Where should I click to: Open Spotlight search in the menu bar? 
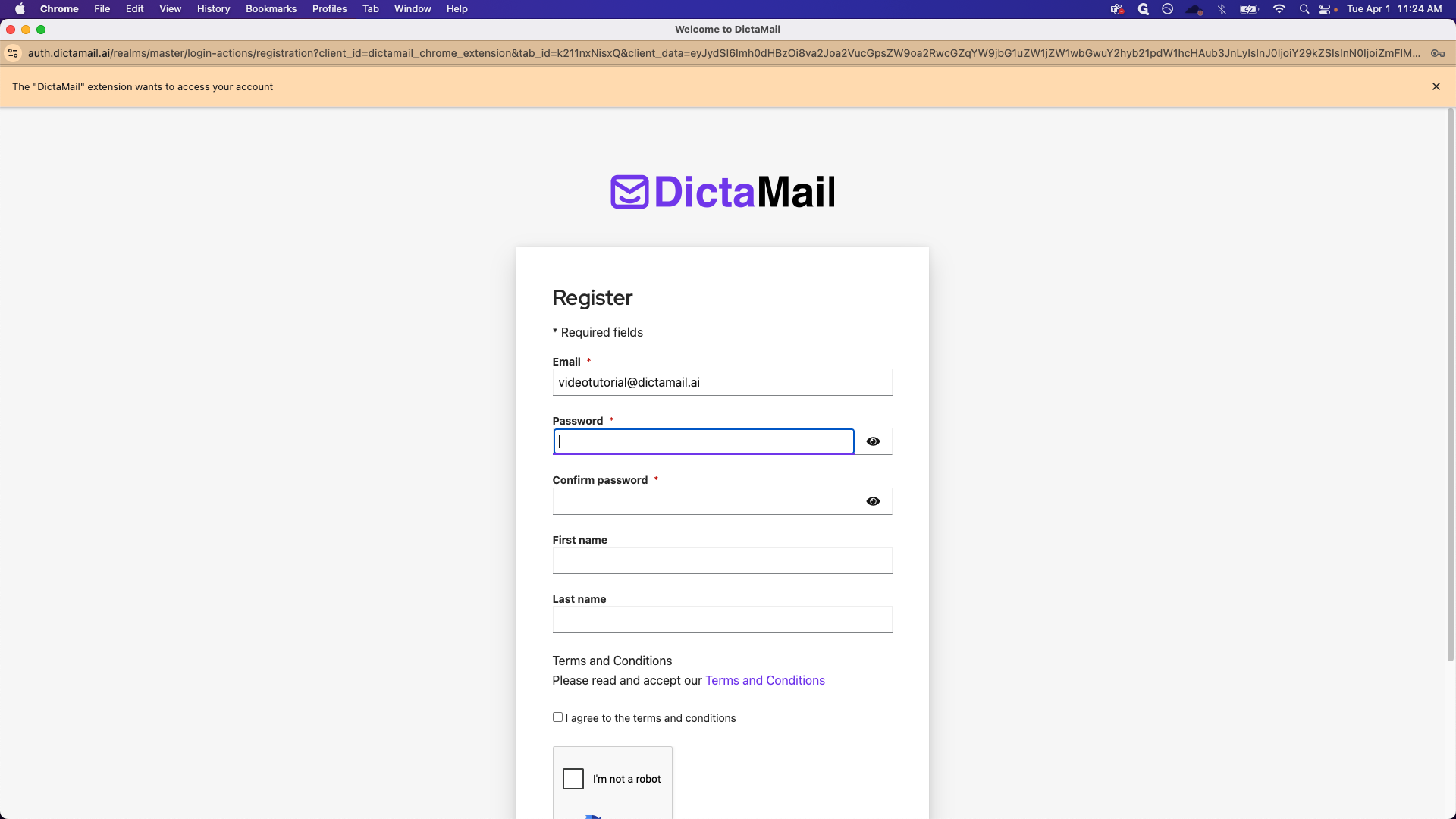click(1304, 9)
